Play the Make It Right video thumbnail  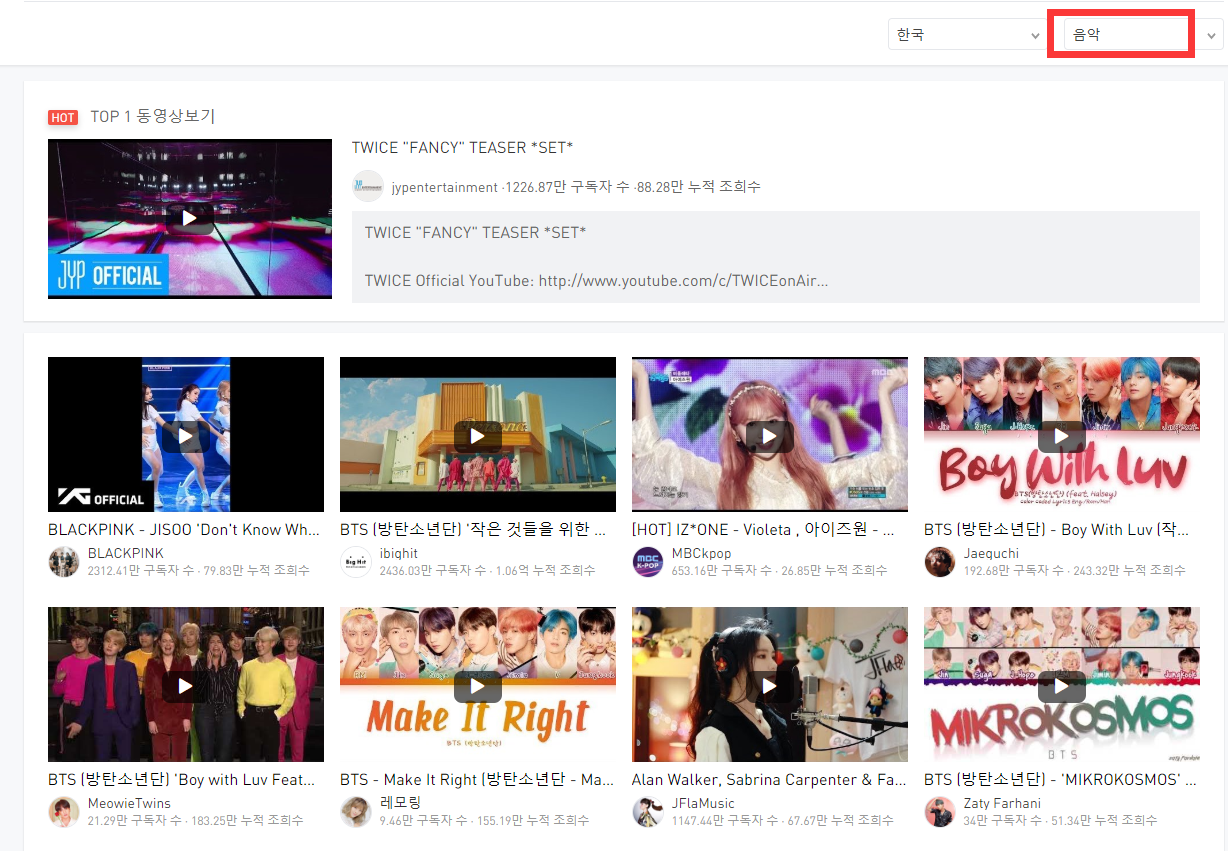click(x=478, y=685)
